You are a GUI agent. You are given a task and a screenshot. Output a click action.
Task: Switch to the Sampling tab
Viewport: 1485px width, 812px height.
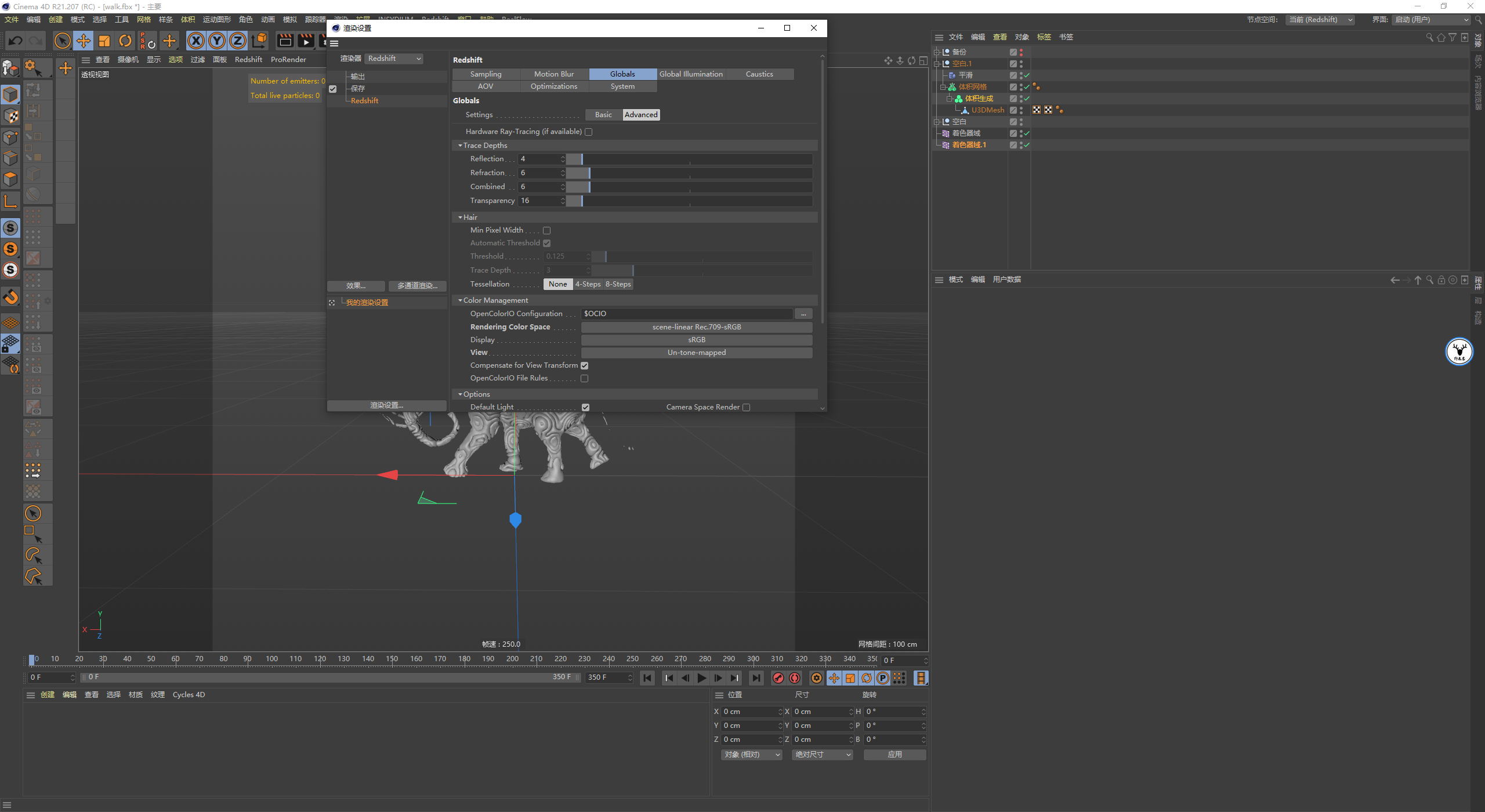point(486,74)
